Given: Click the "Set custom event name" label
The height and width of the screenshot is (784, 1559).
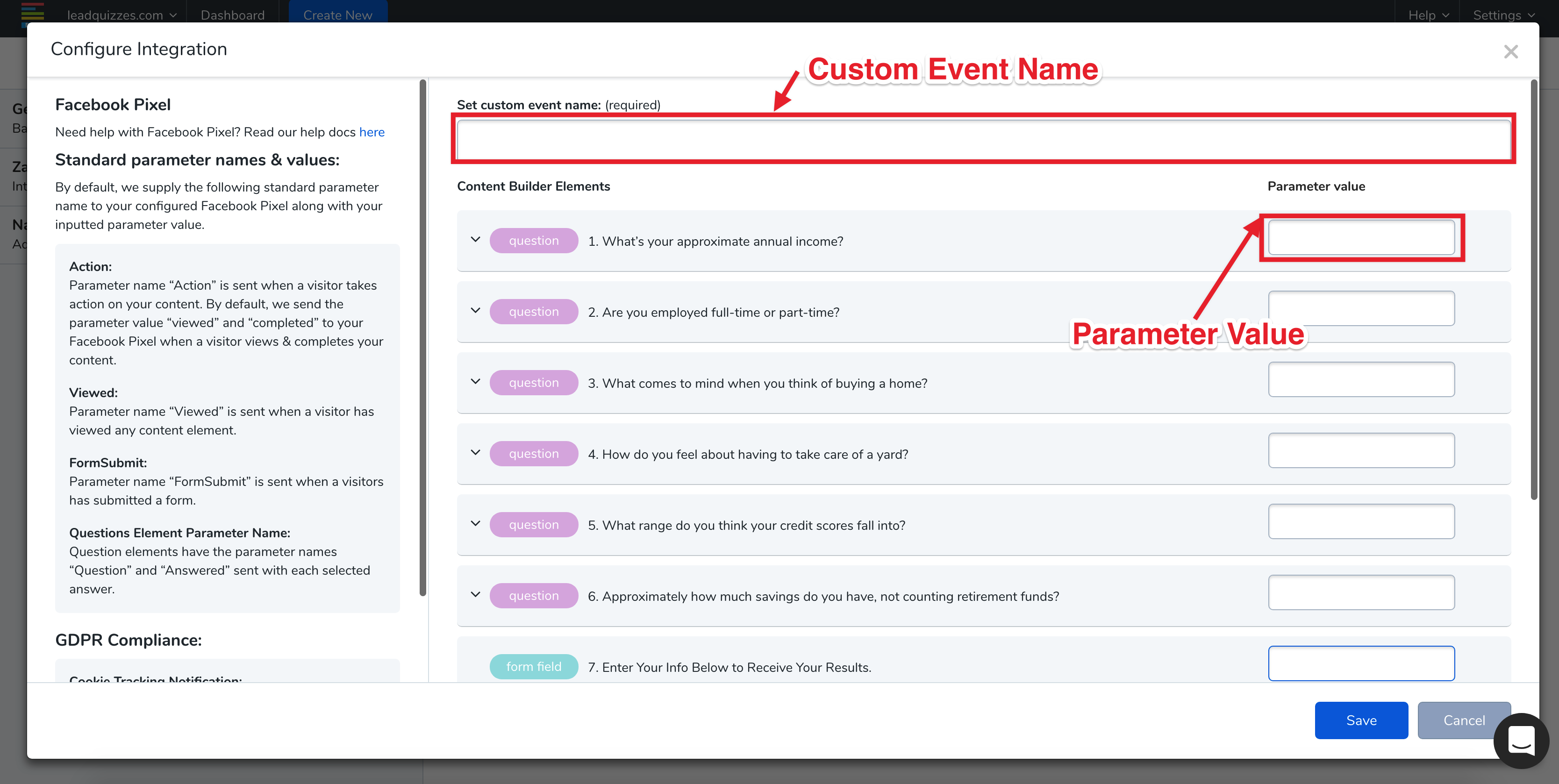Looking at the screenshot, I should point(529,105).
